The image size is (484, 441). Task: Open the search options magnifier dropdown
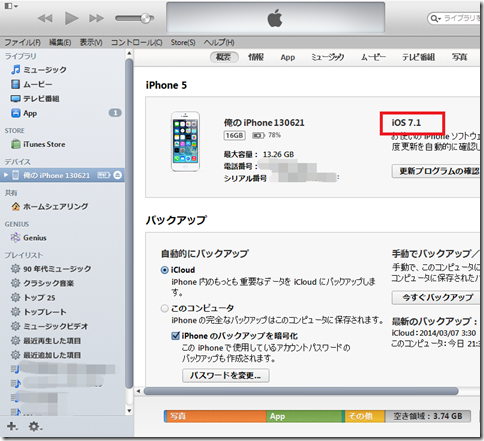tap(435, 18)
